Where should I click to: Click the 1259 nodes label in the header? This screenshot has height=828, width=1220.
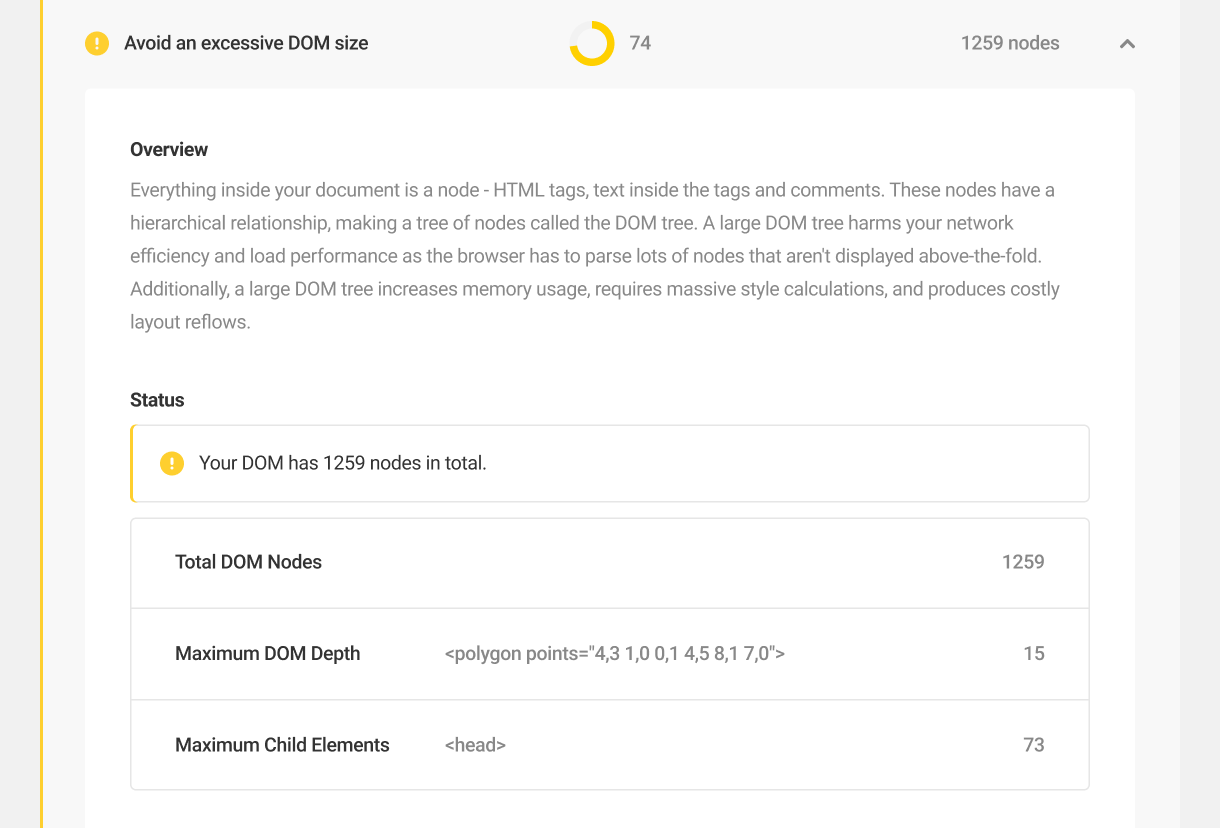(1009, 43)
